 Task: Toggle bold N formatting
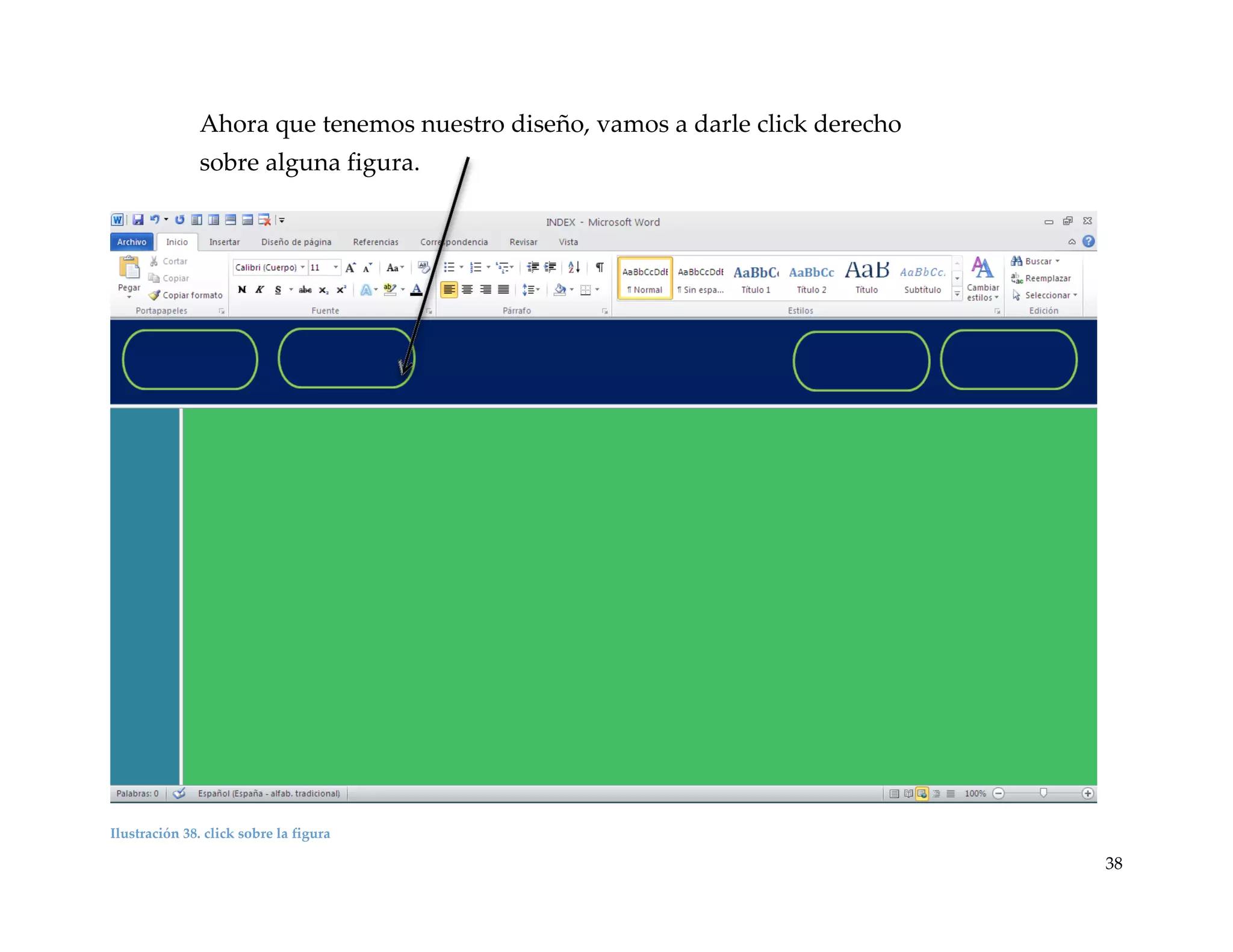click(x=242, y=290)
